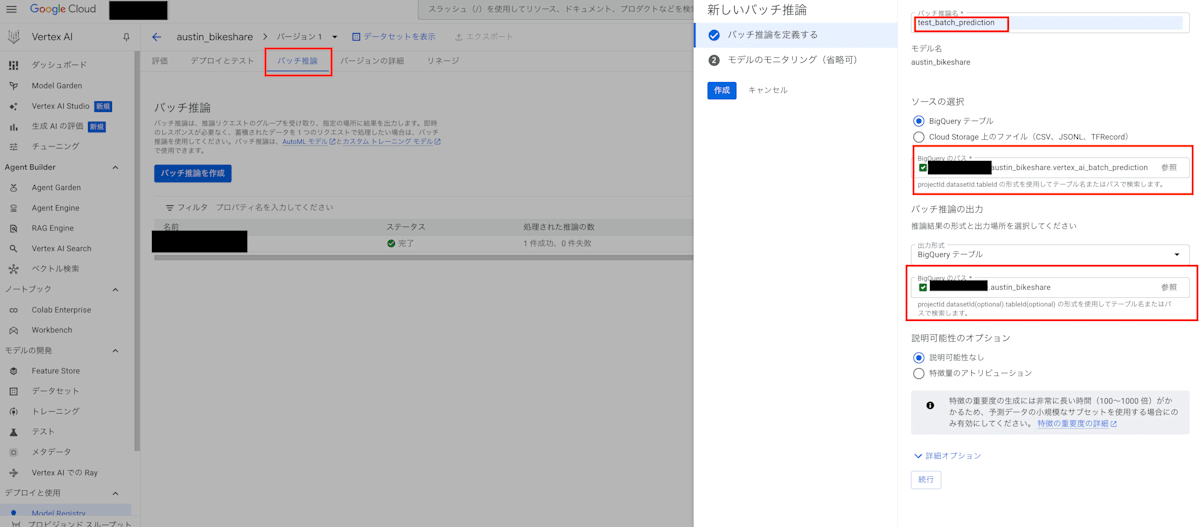
Task: Click the キャンセル button
Action: click(768, 90)
